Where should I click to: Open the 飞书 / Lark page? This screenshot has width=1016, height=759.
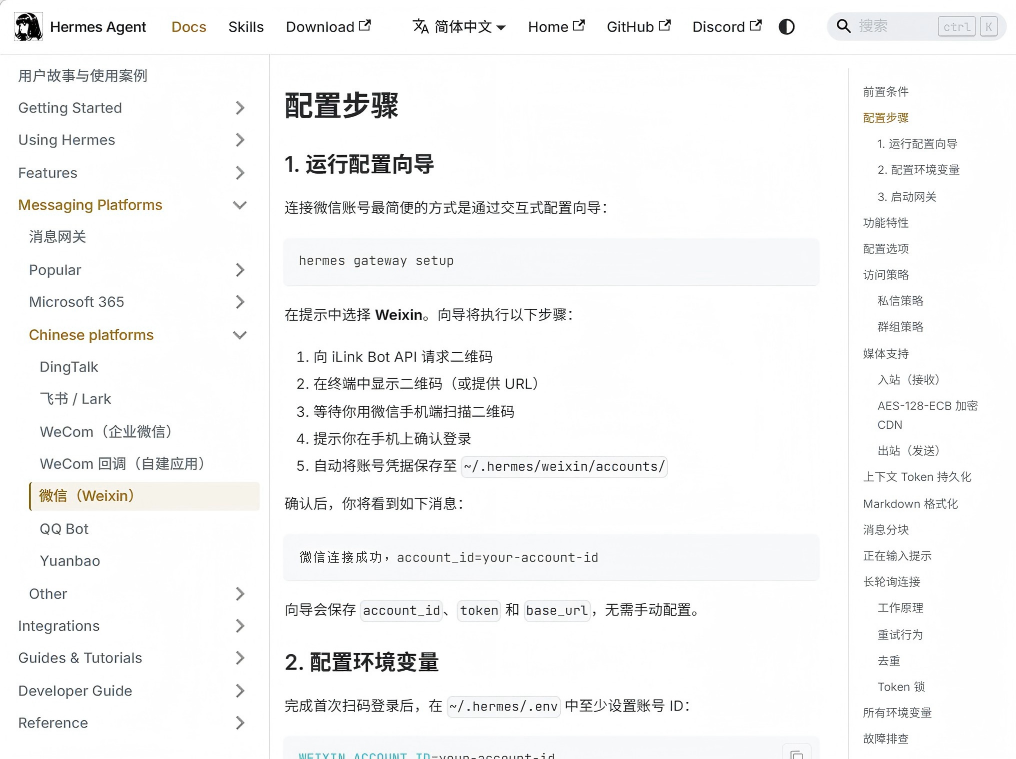(x=75, y=399)
